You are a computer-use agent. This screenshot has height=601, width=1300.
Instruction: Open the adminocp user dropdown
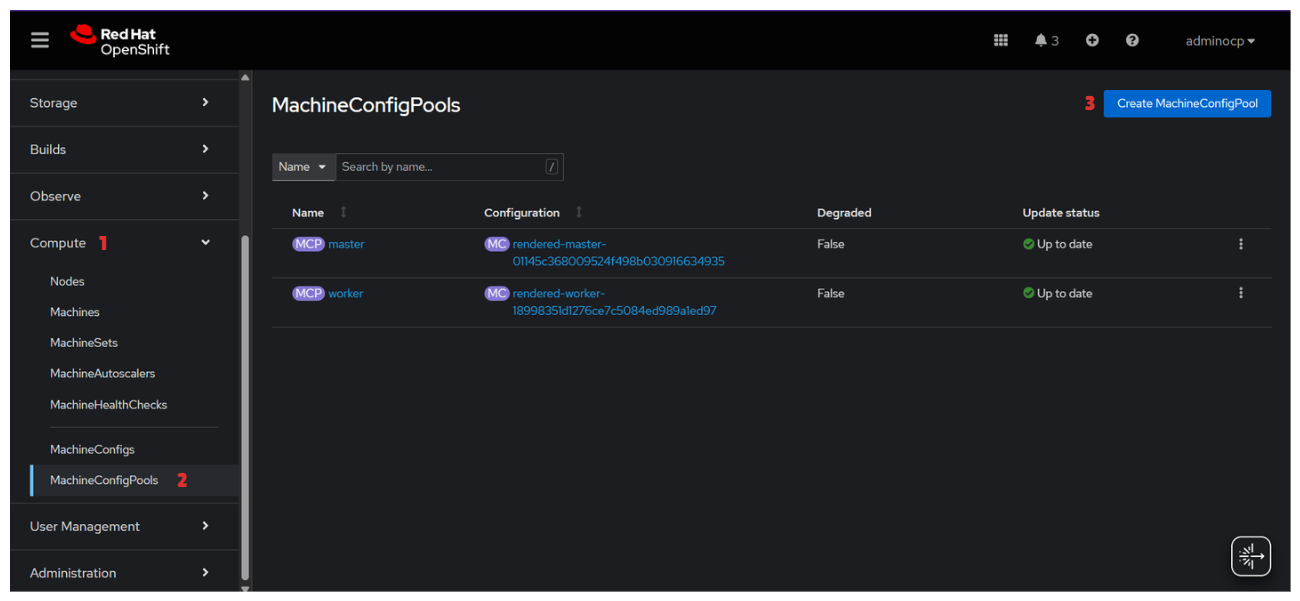1219,41
